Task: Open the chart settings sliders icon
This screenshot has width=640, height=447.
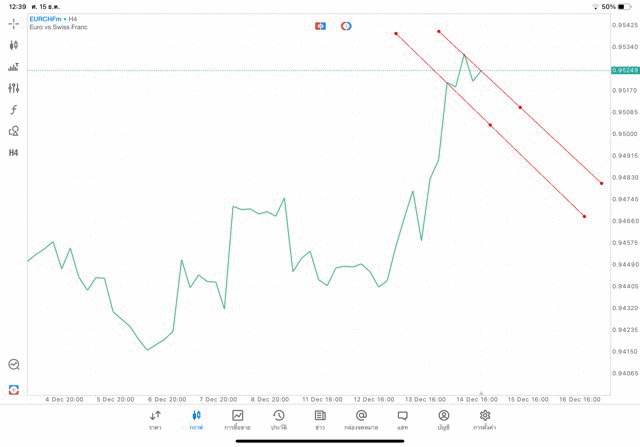Action: pos(14,88)
